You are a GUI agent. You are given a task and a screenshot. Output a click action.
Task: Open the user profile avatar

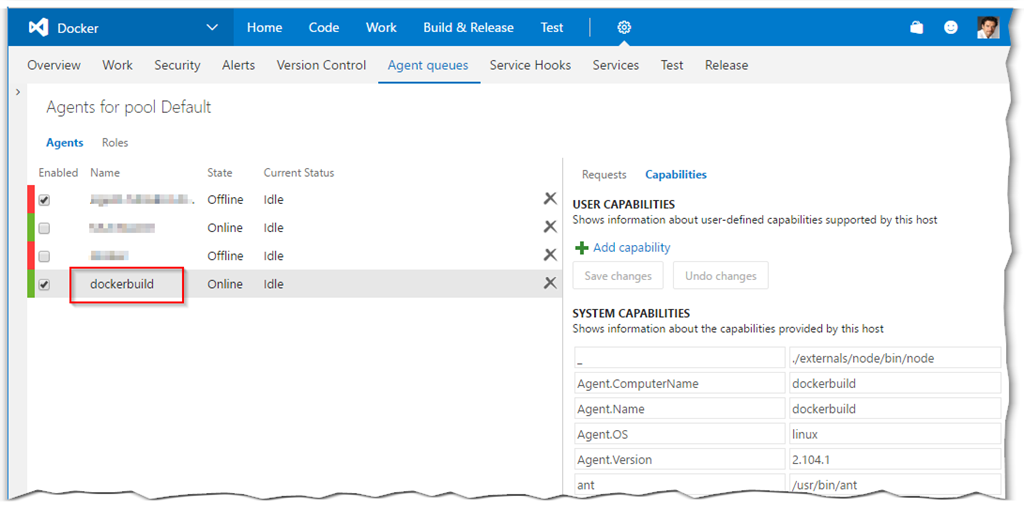pyautogui.click(x=988, y=27)
